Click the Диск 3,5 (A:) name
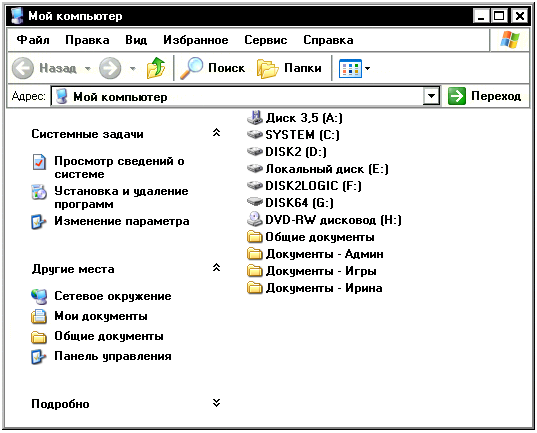Viewport: 537px width, 433px height. 304,118
